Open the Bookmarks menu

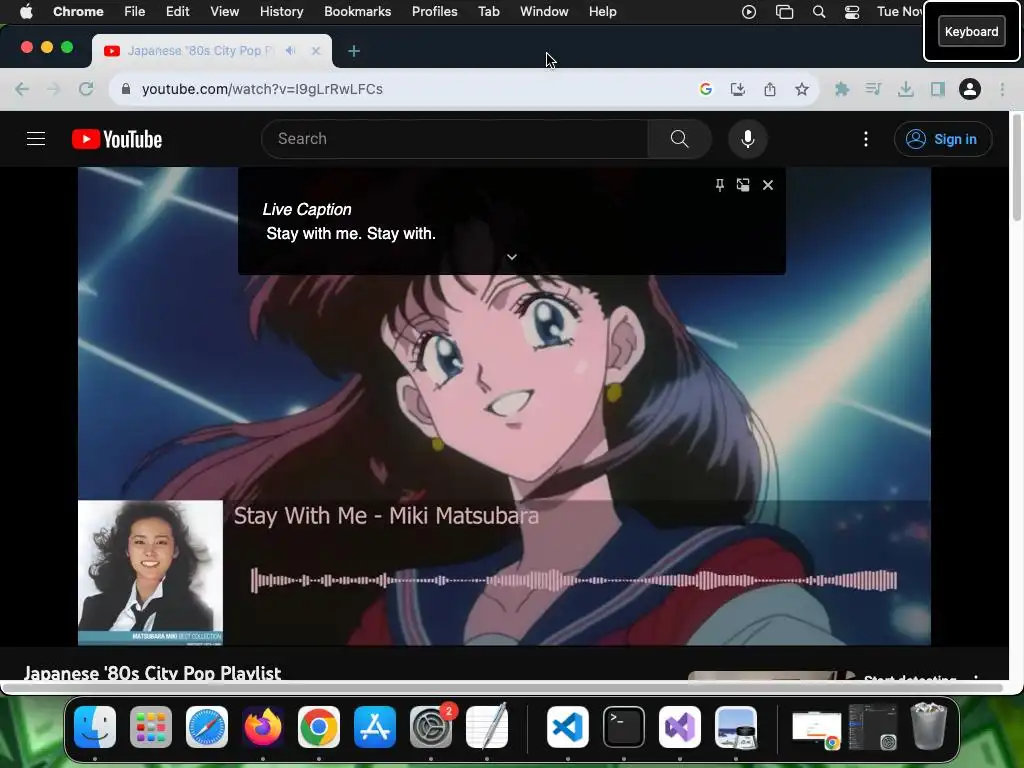357,12
